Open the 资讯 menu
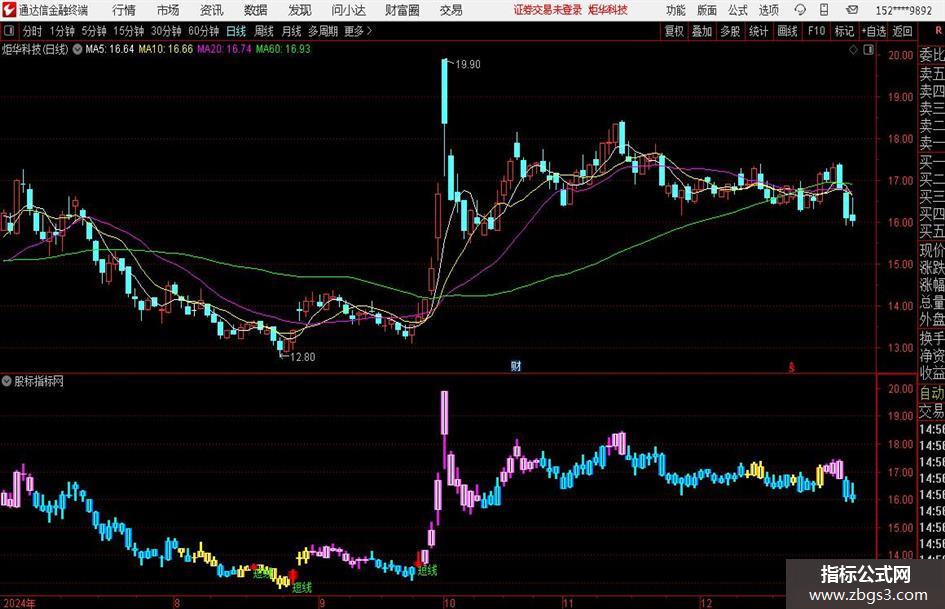The height and width of the screenshot is (609, 945). point(212,10)
